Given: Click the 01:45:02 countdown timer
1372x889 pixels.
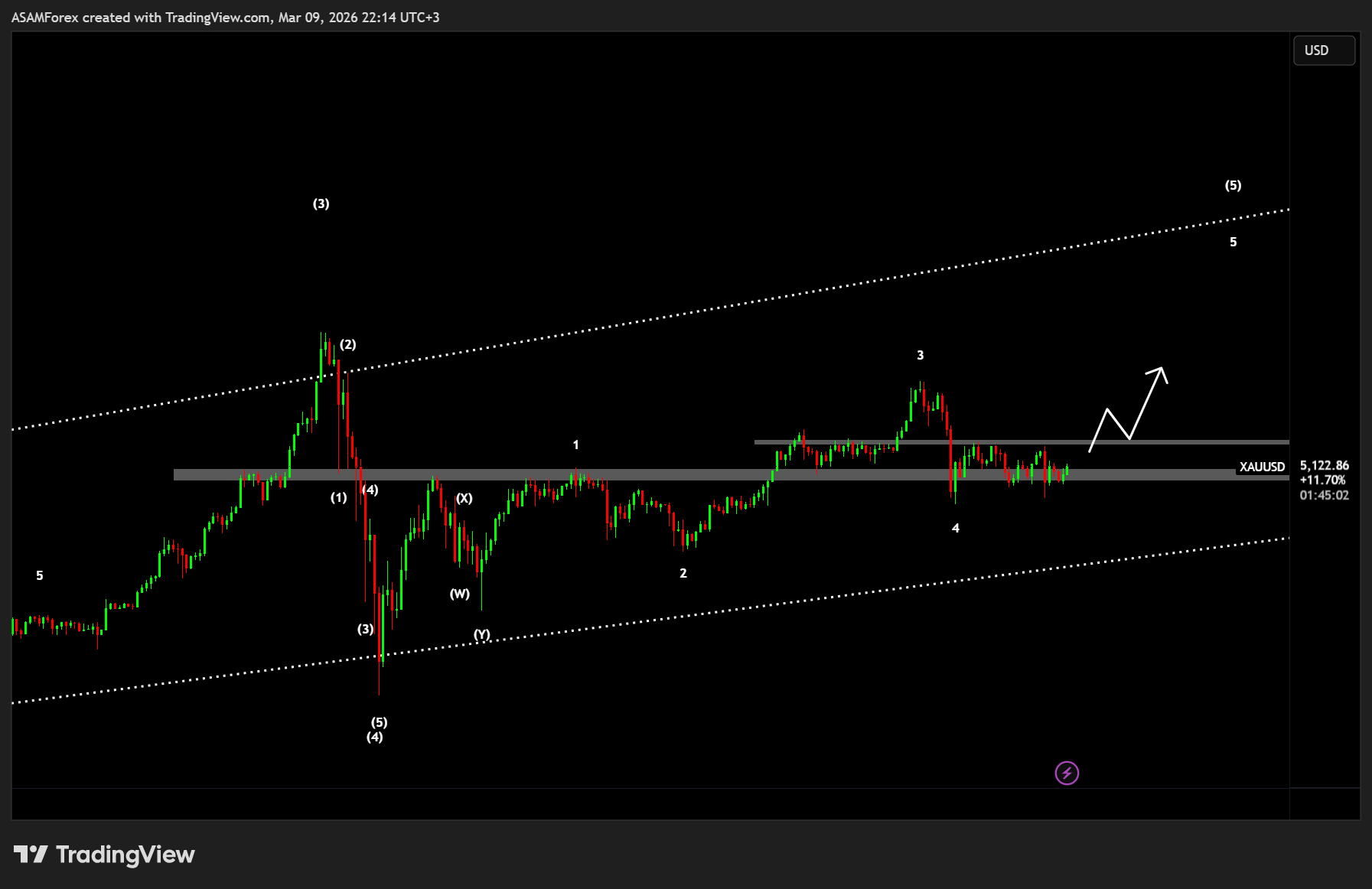Looking at the screenshot, I should click(1324, 495).
